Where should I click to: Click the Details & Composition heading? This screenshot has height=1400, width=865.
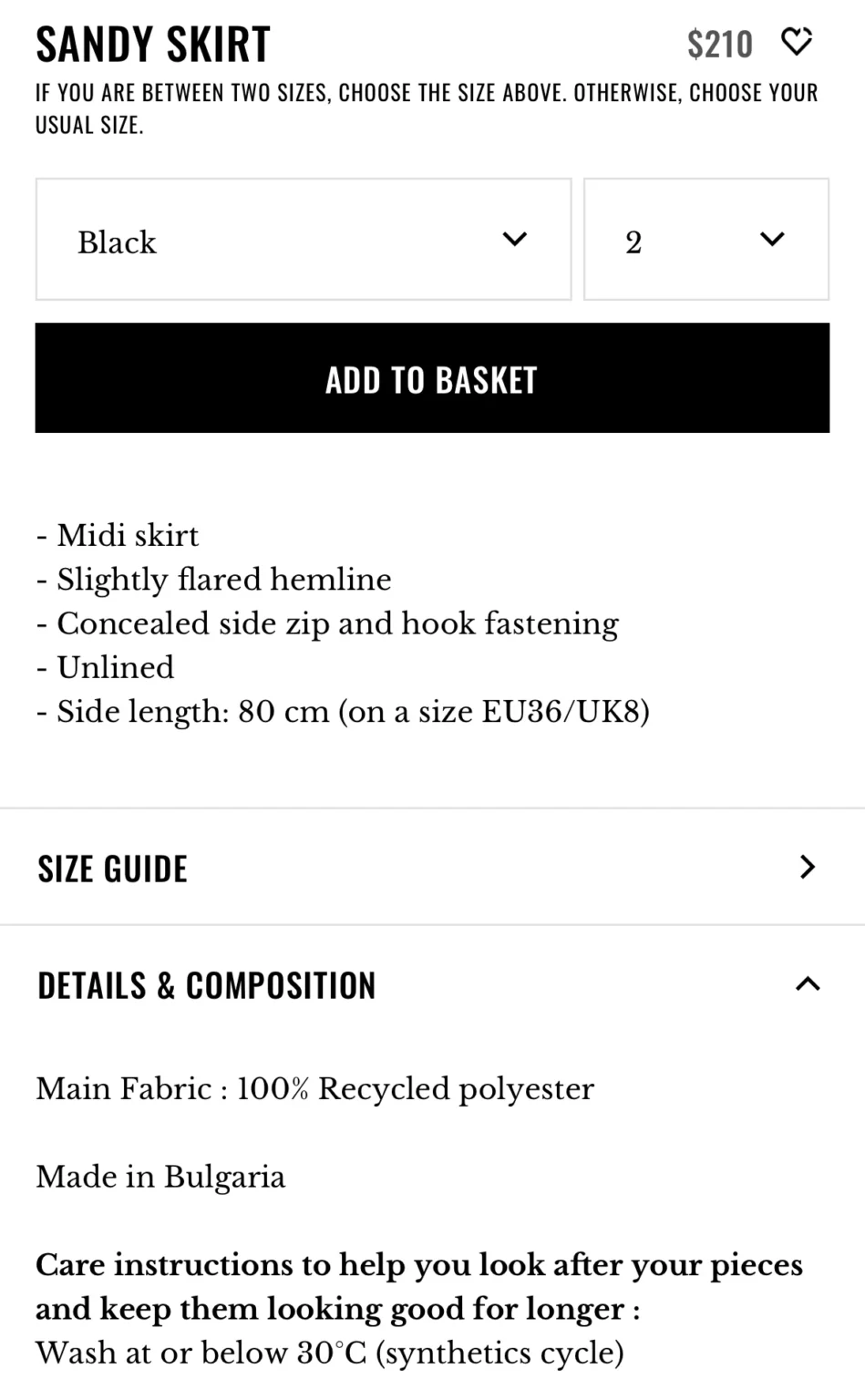pyautogui.click(x=207, y=985)
